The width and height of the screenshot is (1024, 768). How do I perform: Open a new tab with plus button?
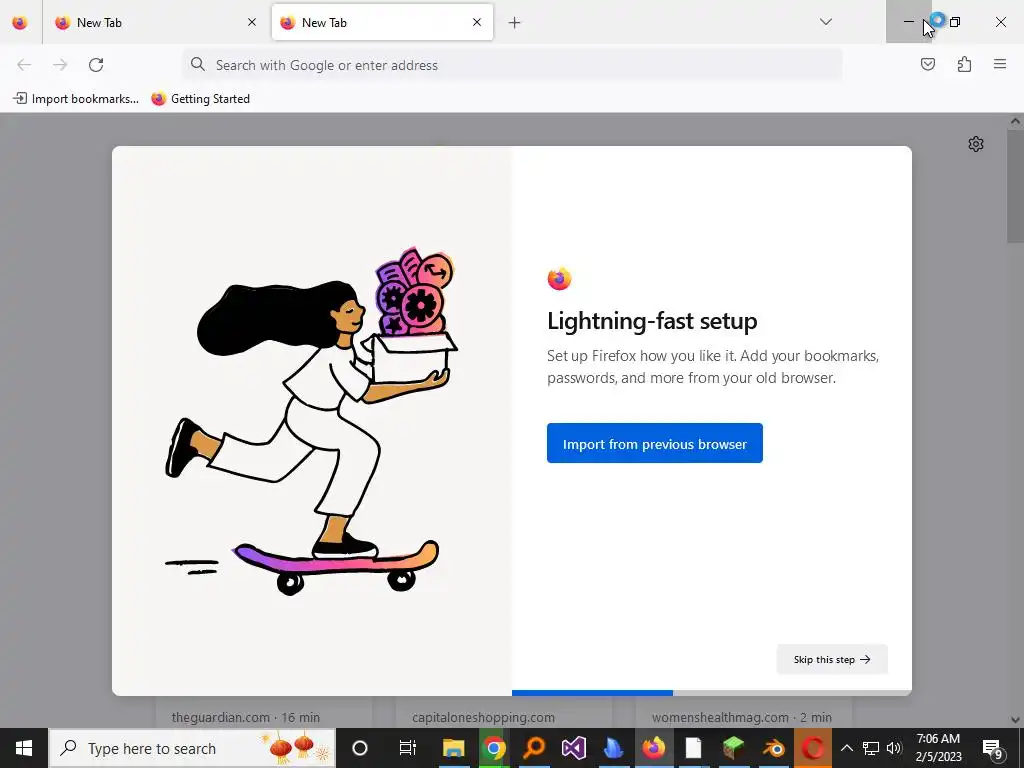(515, 23)
